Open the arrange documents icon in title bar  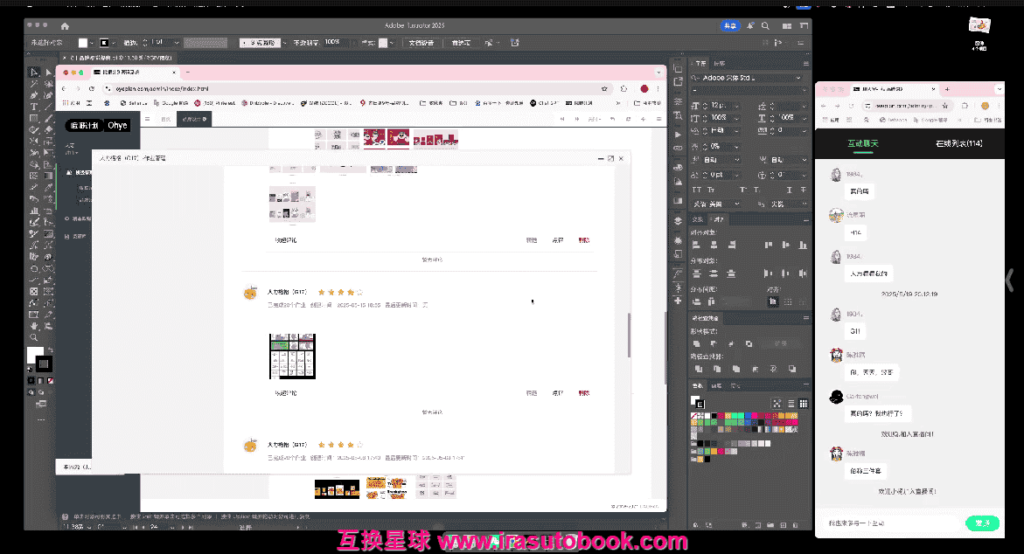coord(787,26)
